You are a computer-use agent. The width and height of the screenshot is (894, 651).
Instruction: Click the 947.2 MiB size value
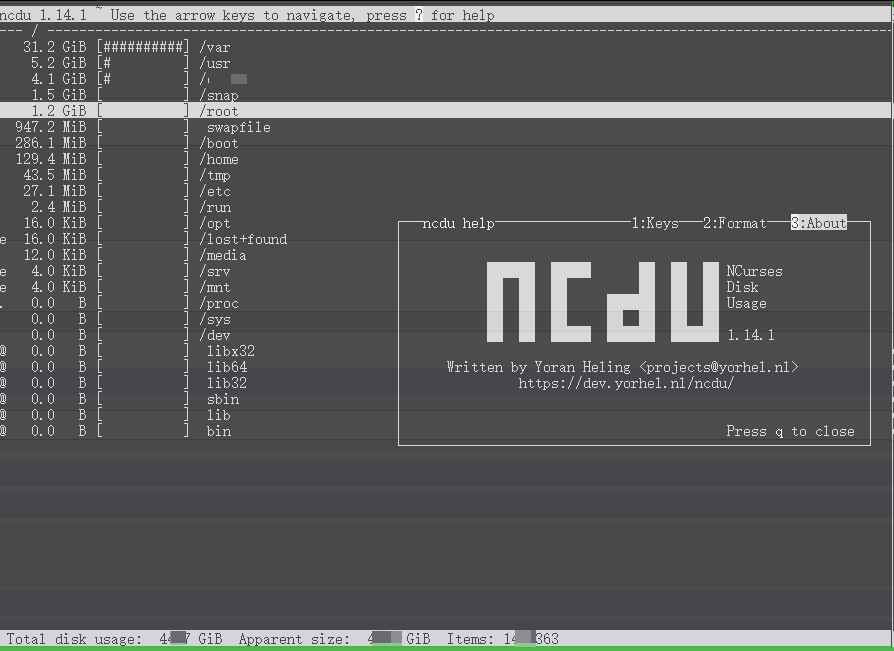point(51,127)
